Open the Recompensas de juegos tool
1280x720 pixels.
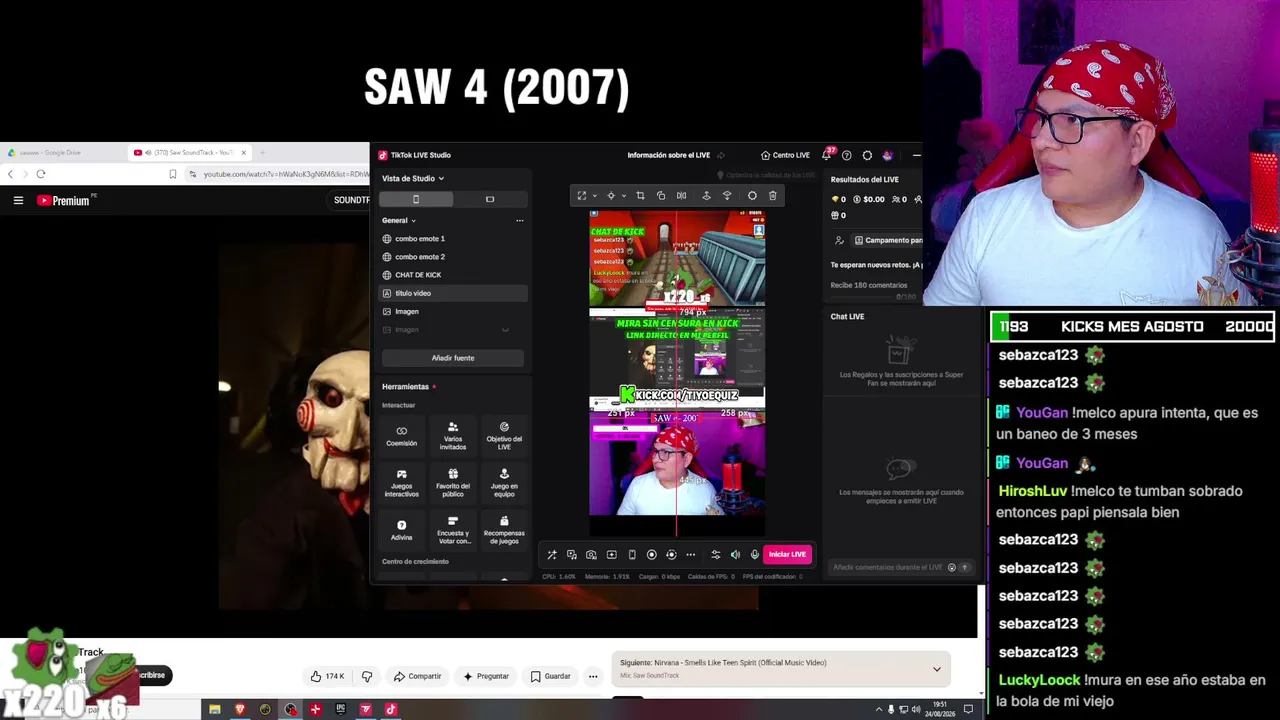pos(504,529)
